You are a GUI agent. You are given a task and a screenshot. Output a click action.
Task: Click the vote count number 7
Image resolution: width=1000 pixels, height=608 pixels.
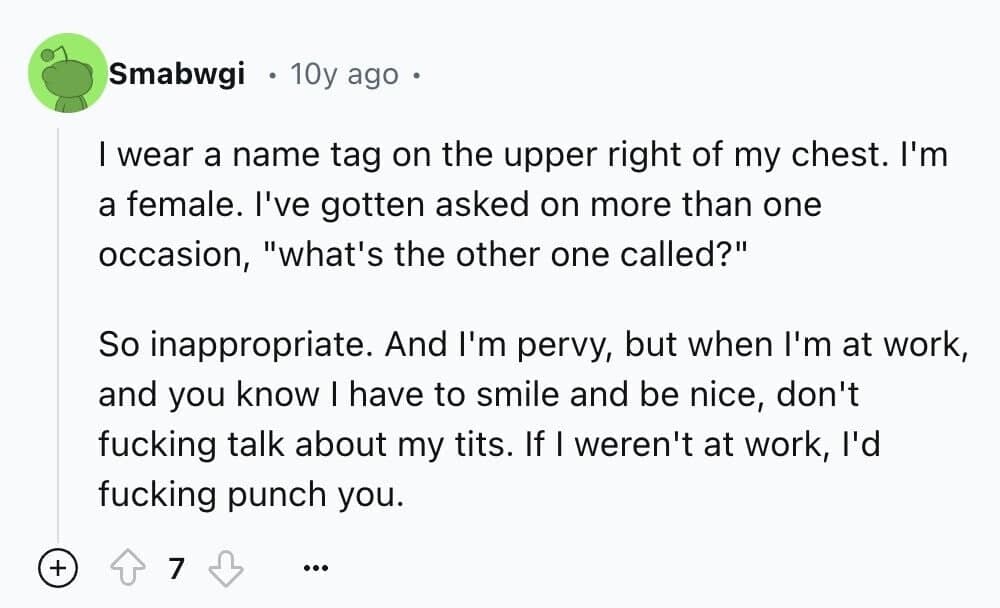click(177, 569)
